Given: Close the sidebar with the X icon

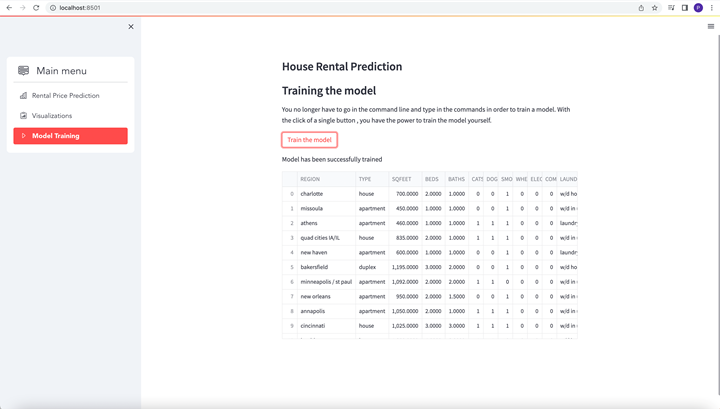Looking at the screenshot, I should point(131,27).
